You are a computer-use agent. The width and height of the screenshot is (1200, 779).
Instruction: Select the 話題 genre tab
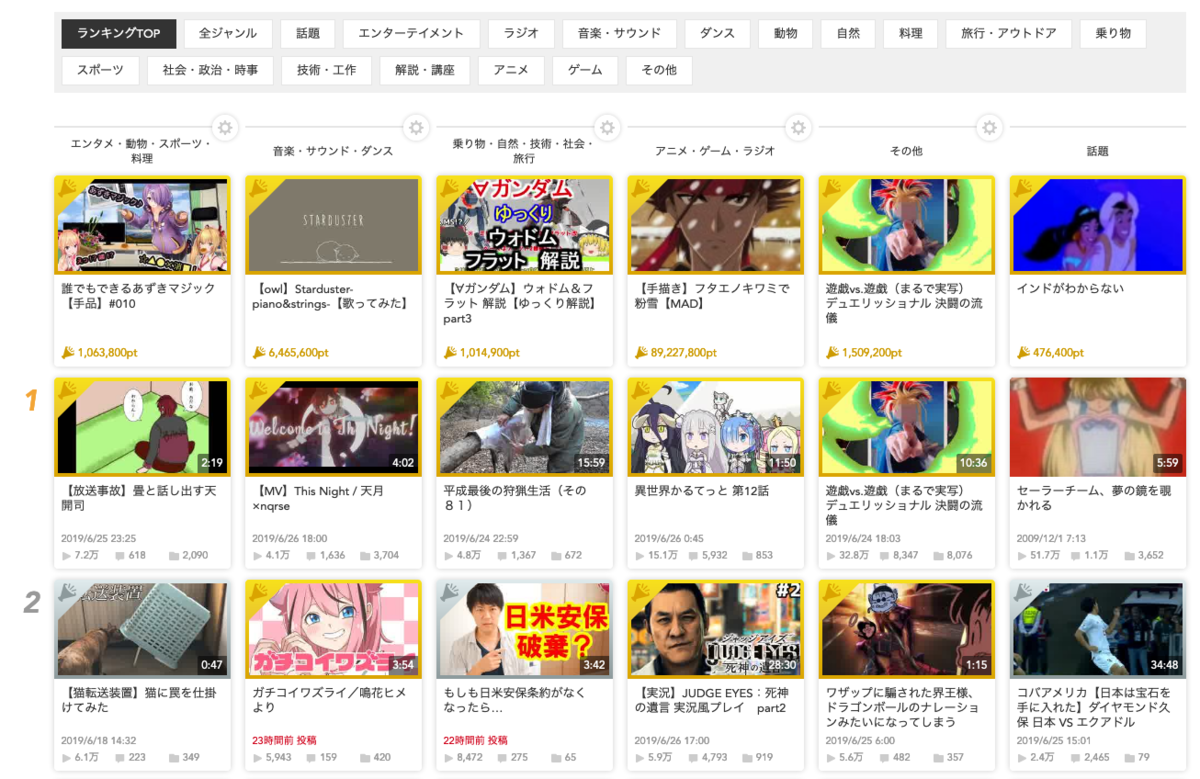coord(308,33)
